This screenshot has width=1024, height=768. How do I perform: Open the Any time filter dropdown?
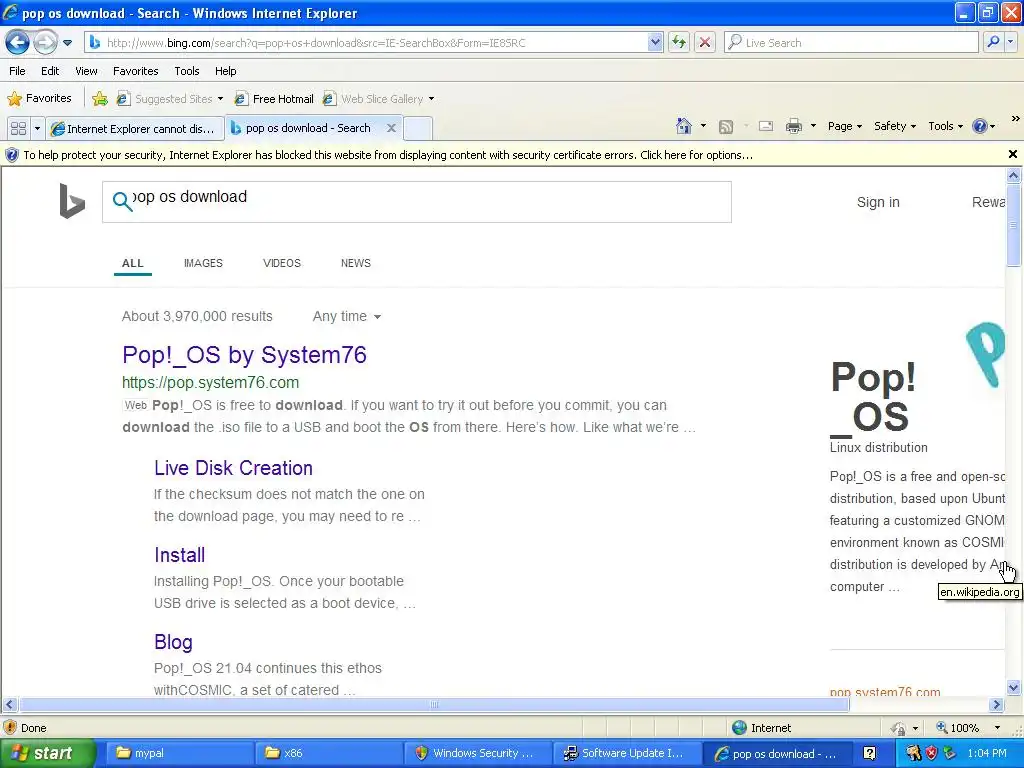pyautogui.click(x=347, y=316)
